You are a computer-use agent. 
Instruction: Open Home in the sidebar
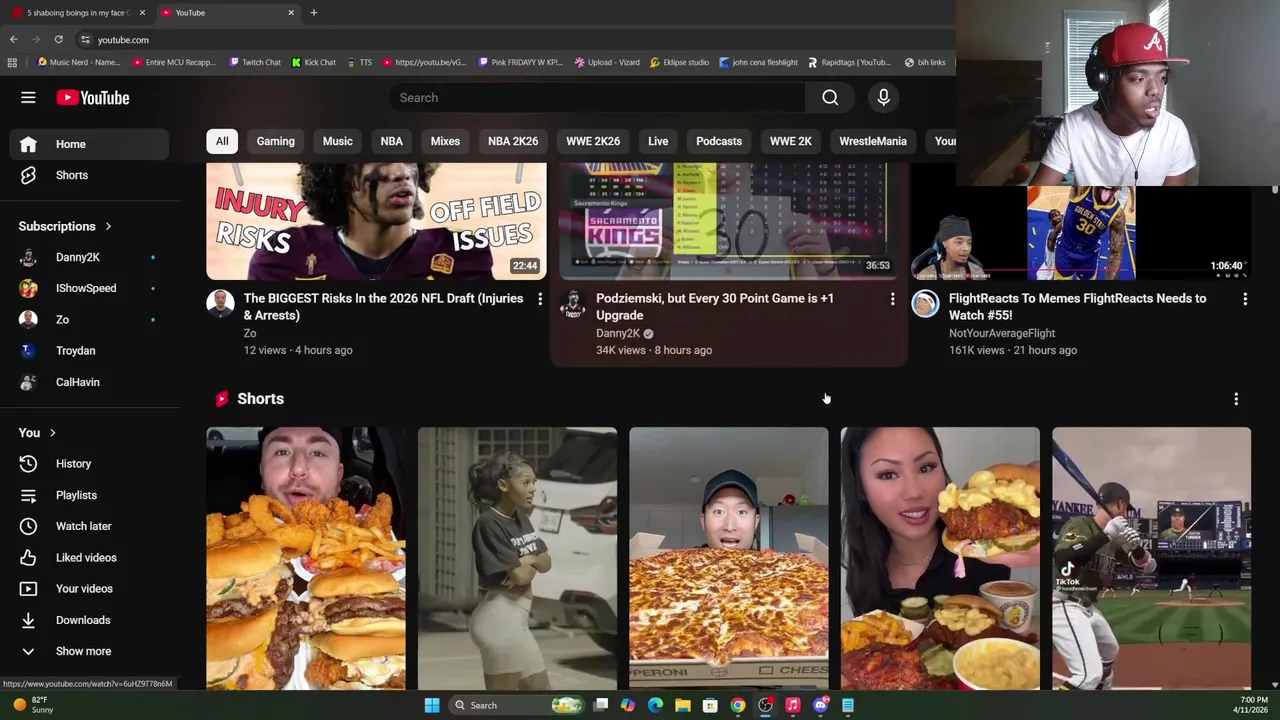90,144
